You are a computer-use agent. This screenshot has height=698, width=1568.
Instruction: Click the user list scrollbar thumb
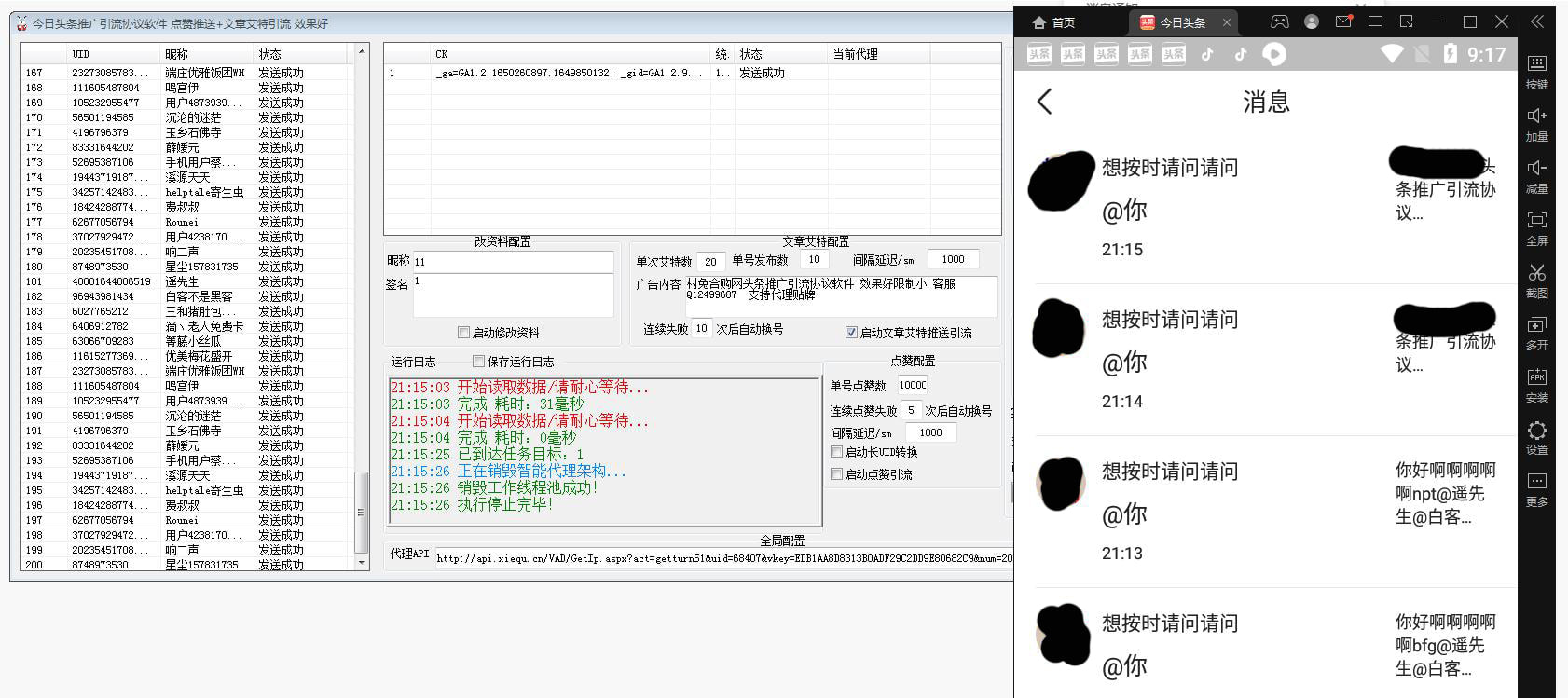[x=362, y=512]
